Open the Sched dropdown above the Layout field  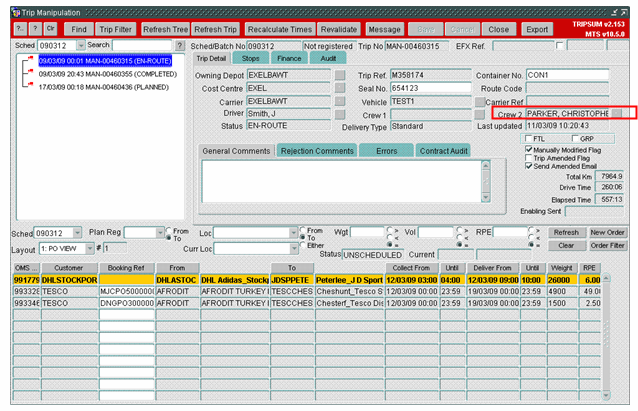tap(77, 233)
